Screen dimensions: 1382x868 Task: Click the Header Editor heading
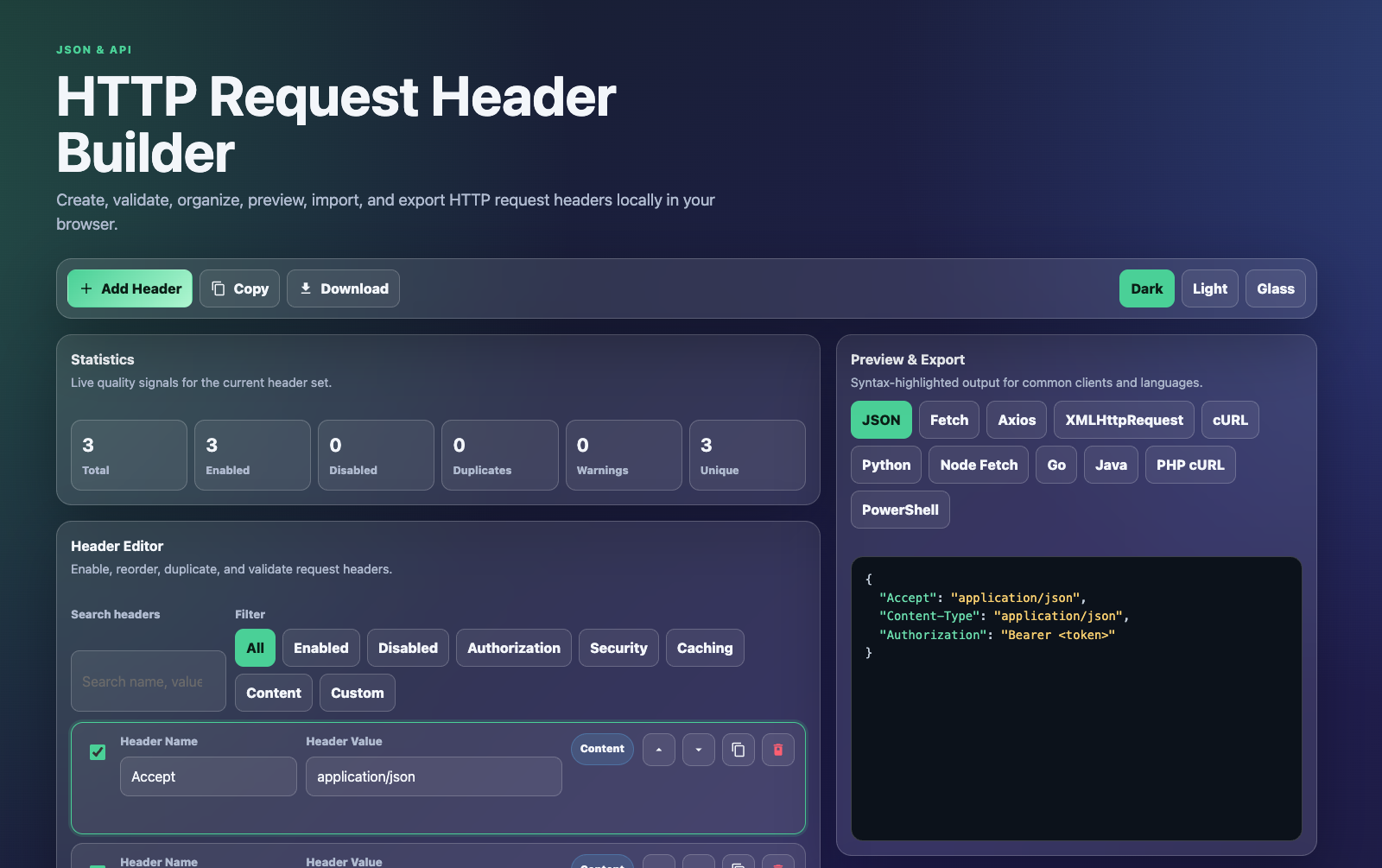[117, 546]
